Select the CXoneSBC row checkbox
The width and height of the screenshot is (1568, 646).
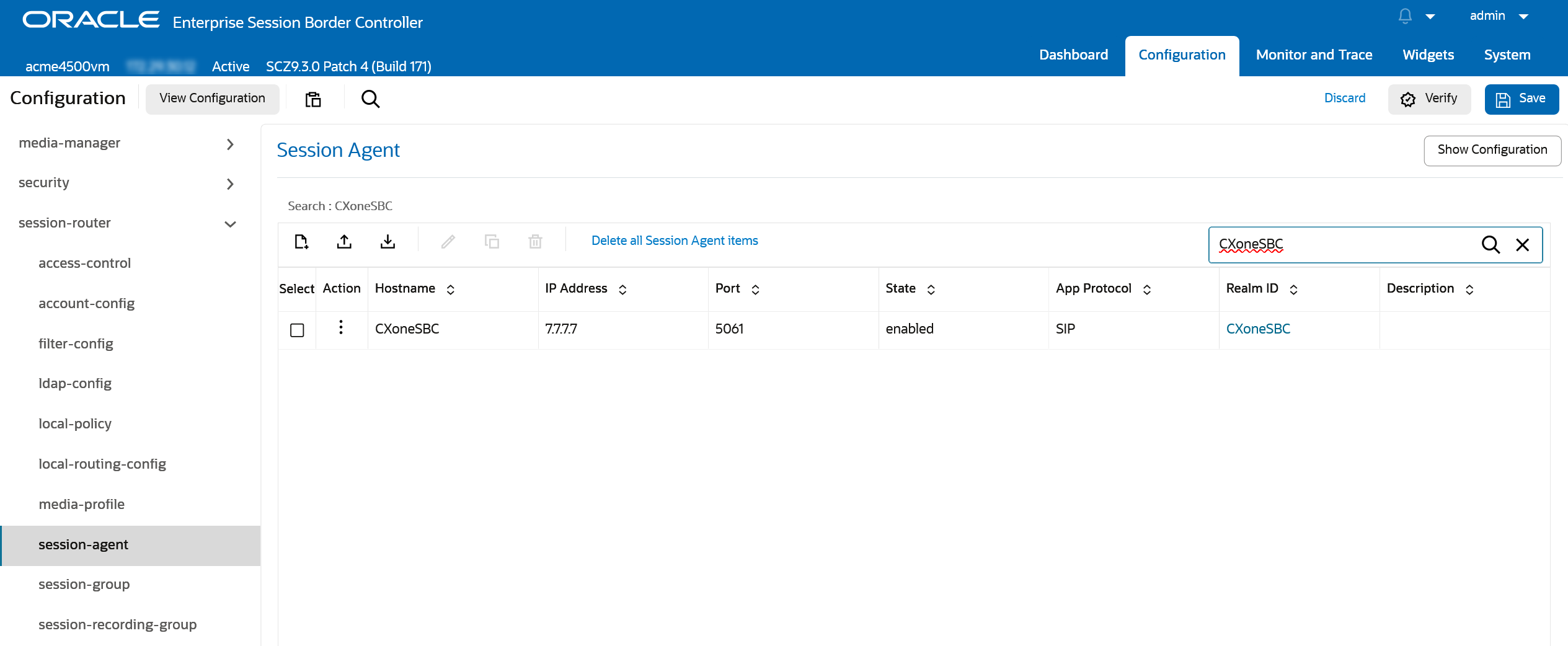297,330
